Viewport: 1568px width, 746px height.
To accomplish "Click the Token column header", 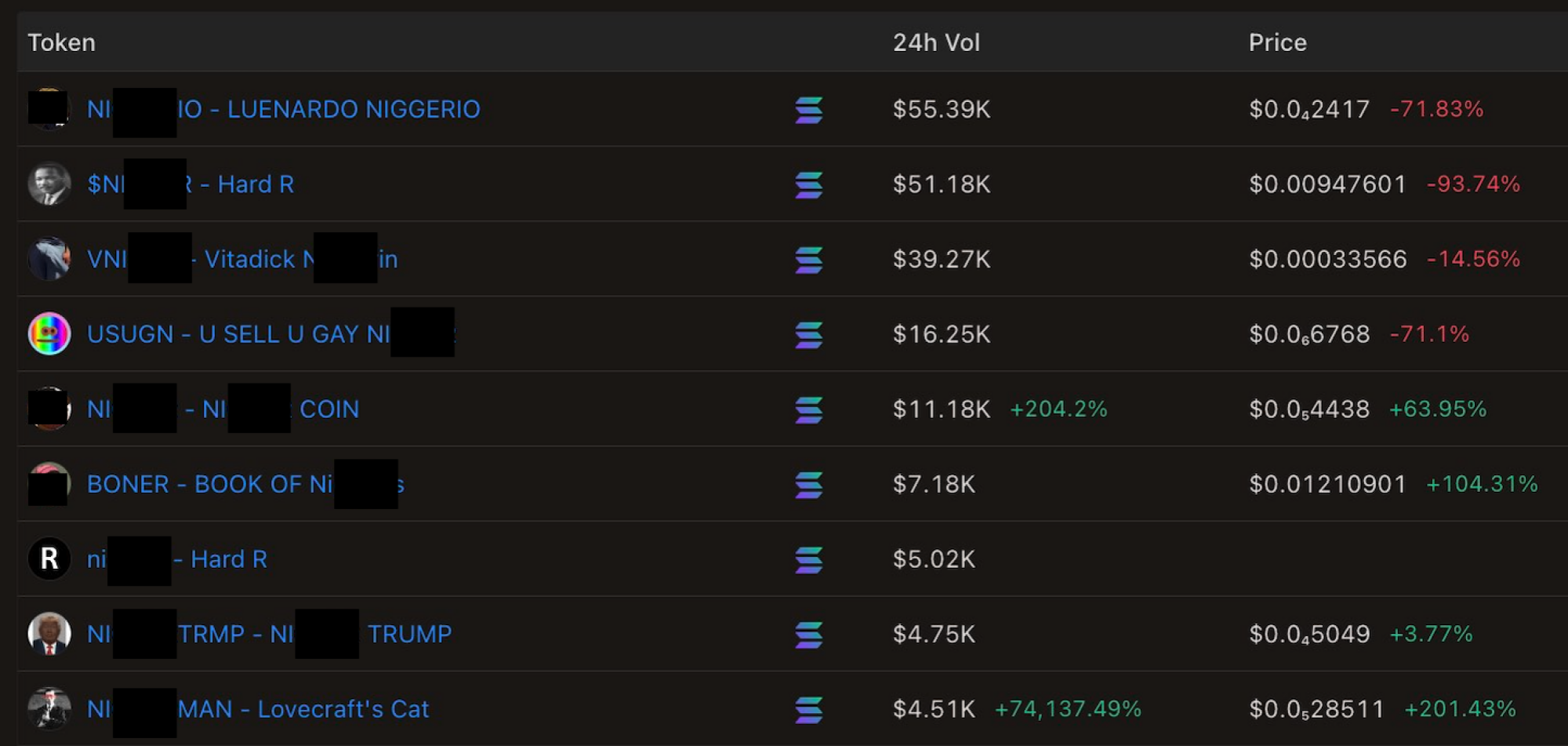I will (x=61, y=42).
